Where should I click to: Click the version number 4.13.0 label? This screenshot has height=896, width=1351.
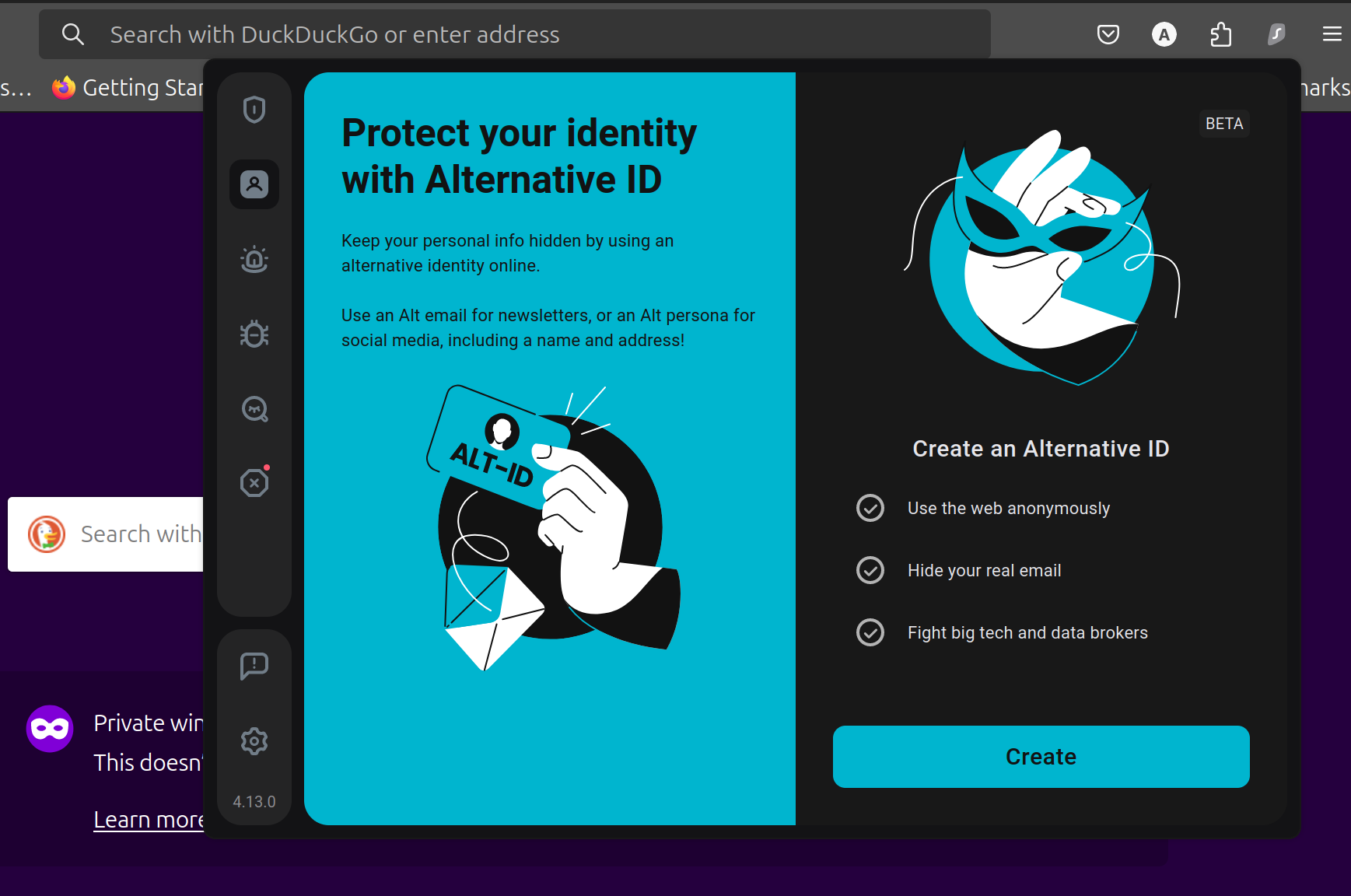[x=254, y=801]
